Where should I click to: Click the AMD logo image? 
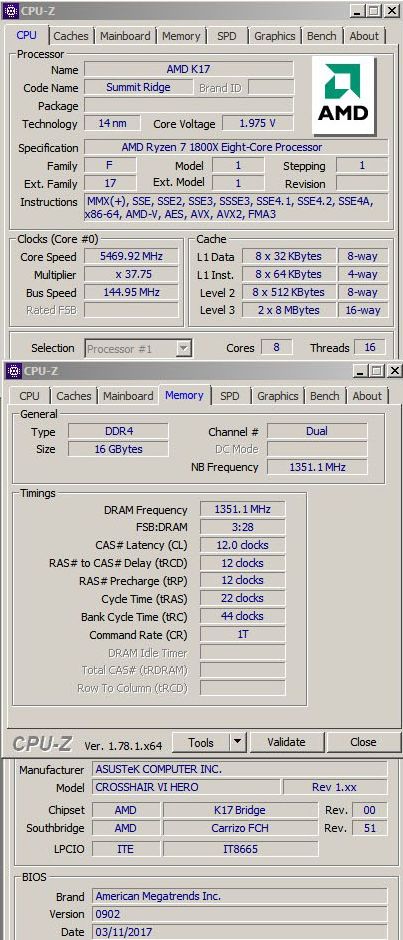tap(343, 97)
